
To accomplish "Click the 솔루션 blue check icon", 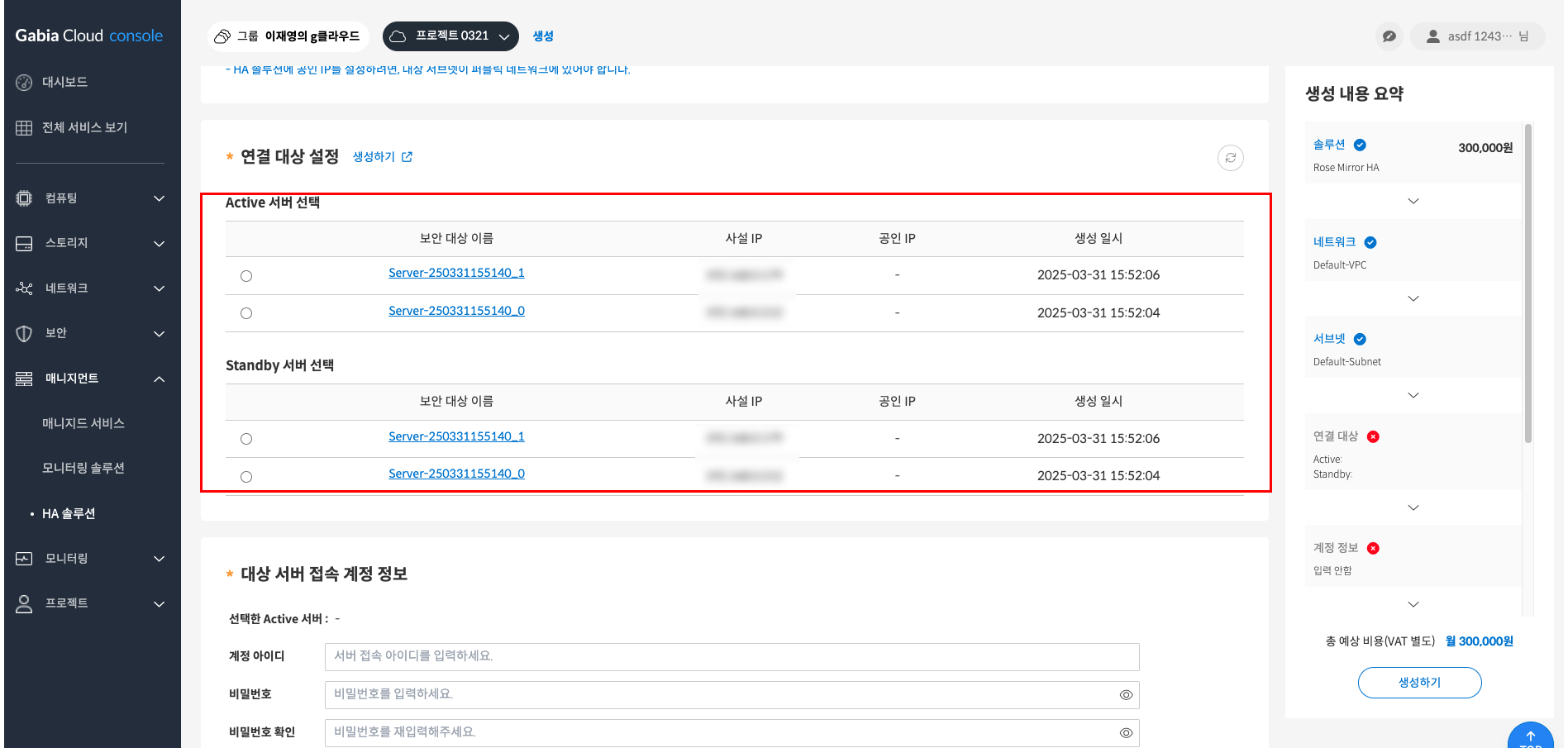I will coord(1360,145).
